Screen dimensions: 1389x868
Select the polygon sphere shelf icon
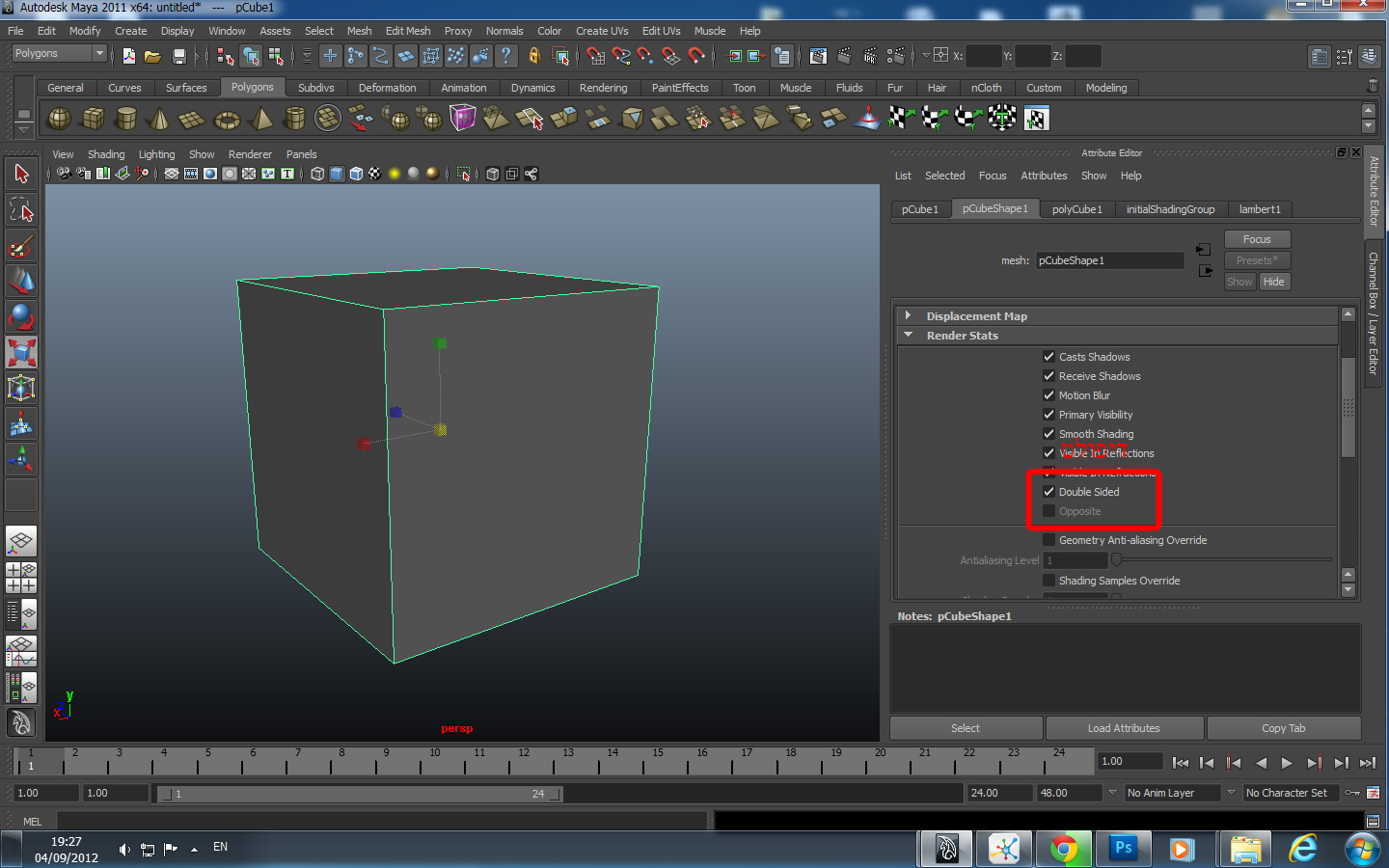click(59, 119)
